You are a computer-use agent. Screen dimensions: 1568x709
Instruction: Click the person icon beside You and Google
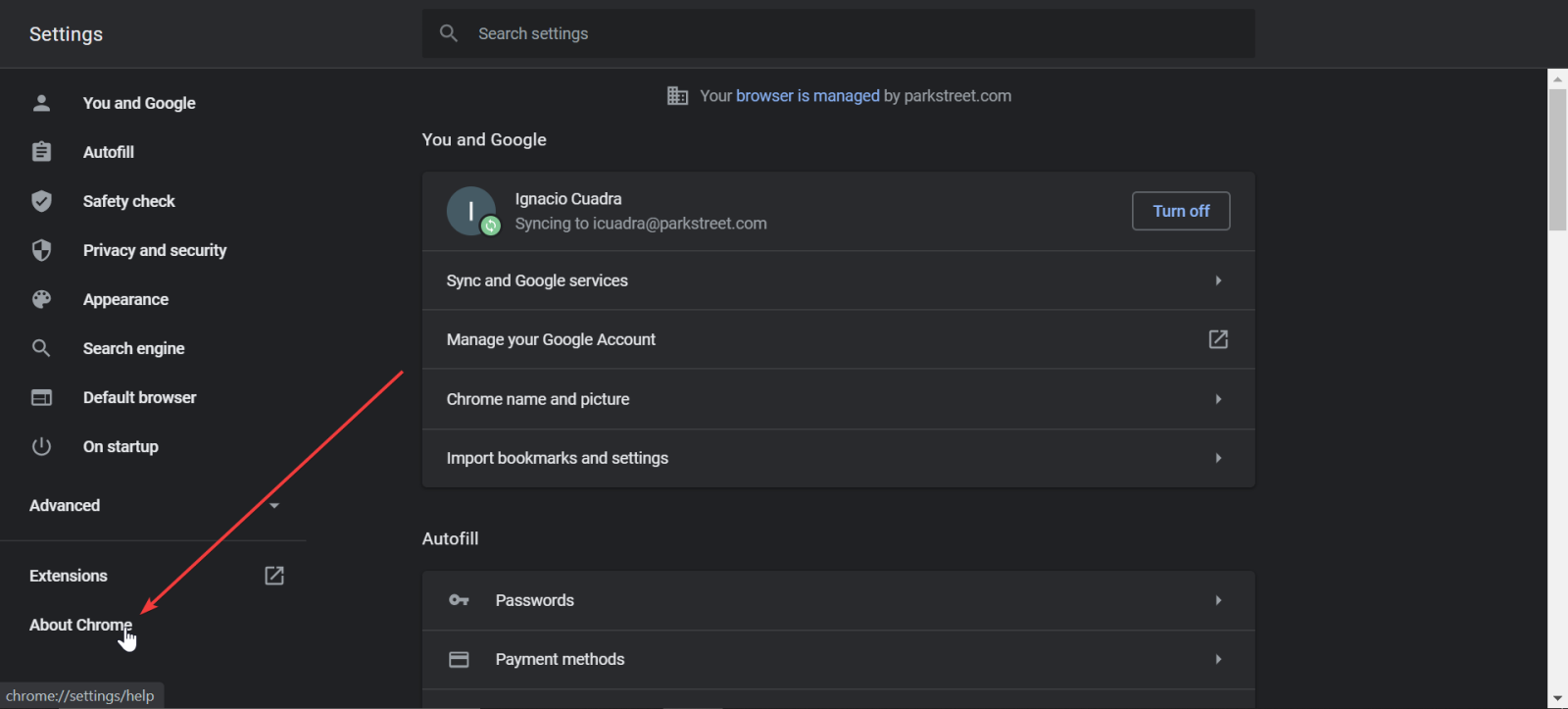tap(41, 103)
